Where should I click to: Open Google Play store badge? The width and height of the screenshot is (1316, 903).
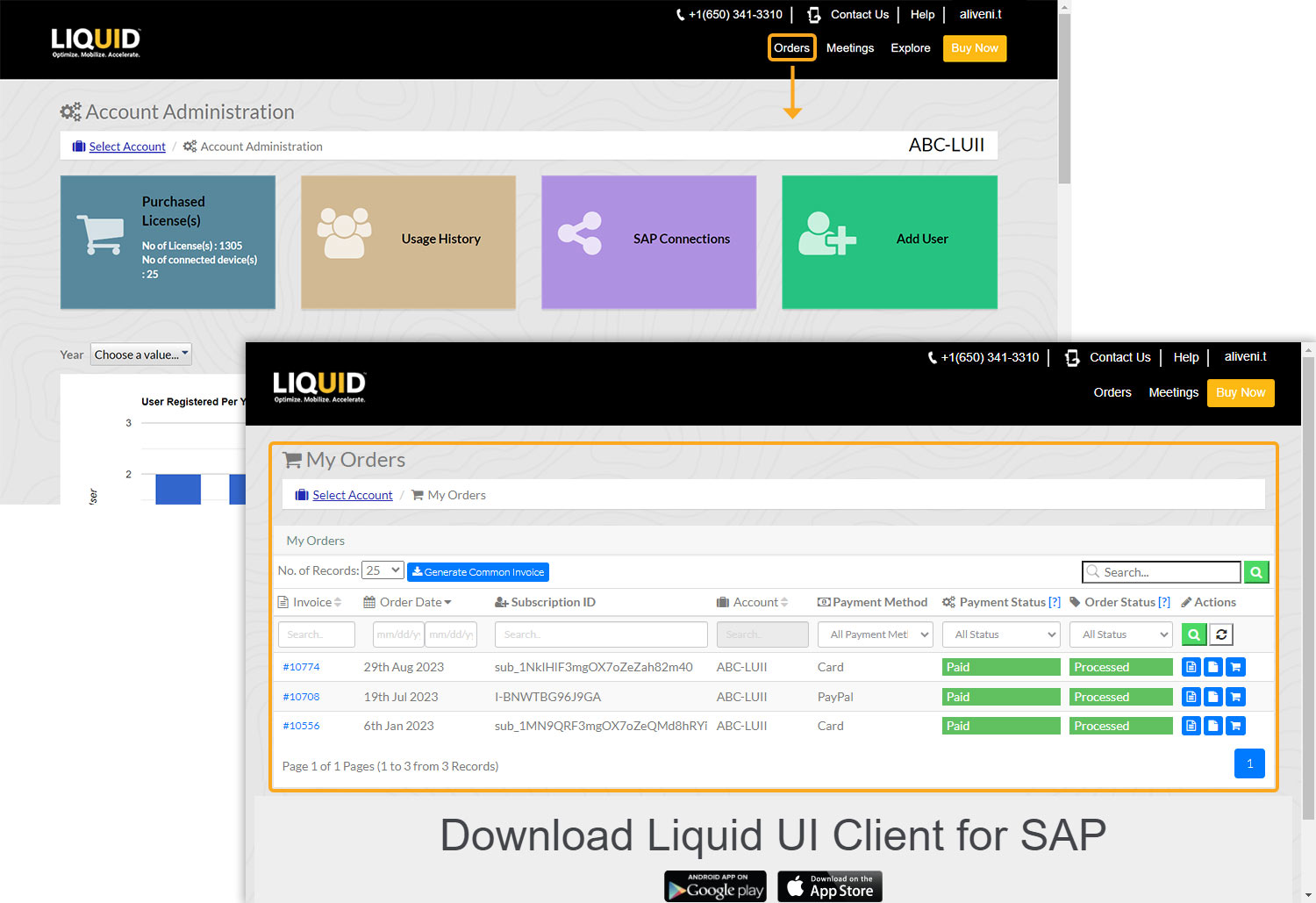pyautogui.click(x=715, y=886)
